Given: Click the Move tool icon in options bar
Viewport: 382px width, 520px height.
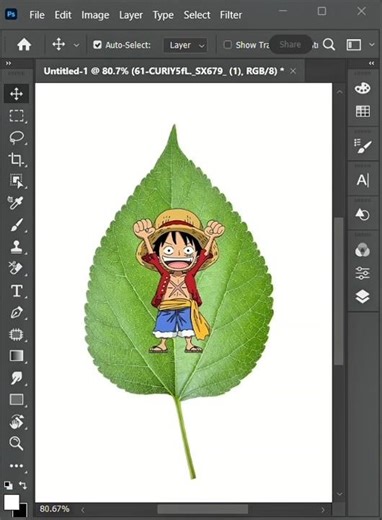Looking at the screenshot, I should pyautogui.click(x=58, y=45).
